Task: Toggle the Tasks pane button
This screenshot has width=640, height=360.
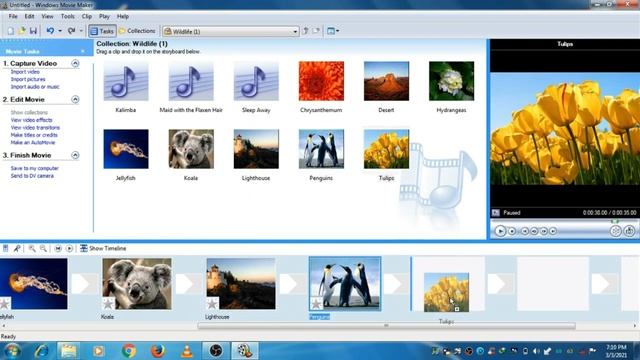Action: pyautogui.click(x=102, y=31)
